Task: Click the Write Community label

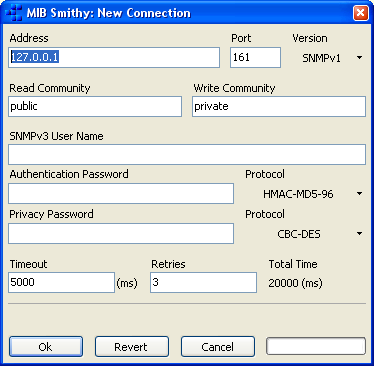Action: [x=234, y=88]
